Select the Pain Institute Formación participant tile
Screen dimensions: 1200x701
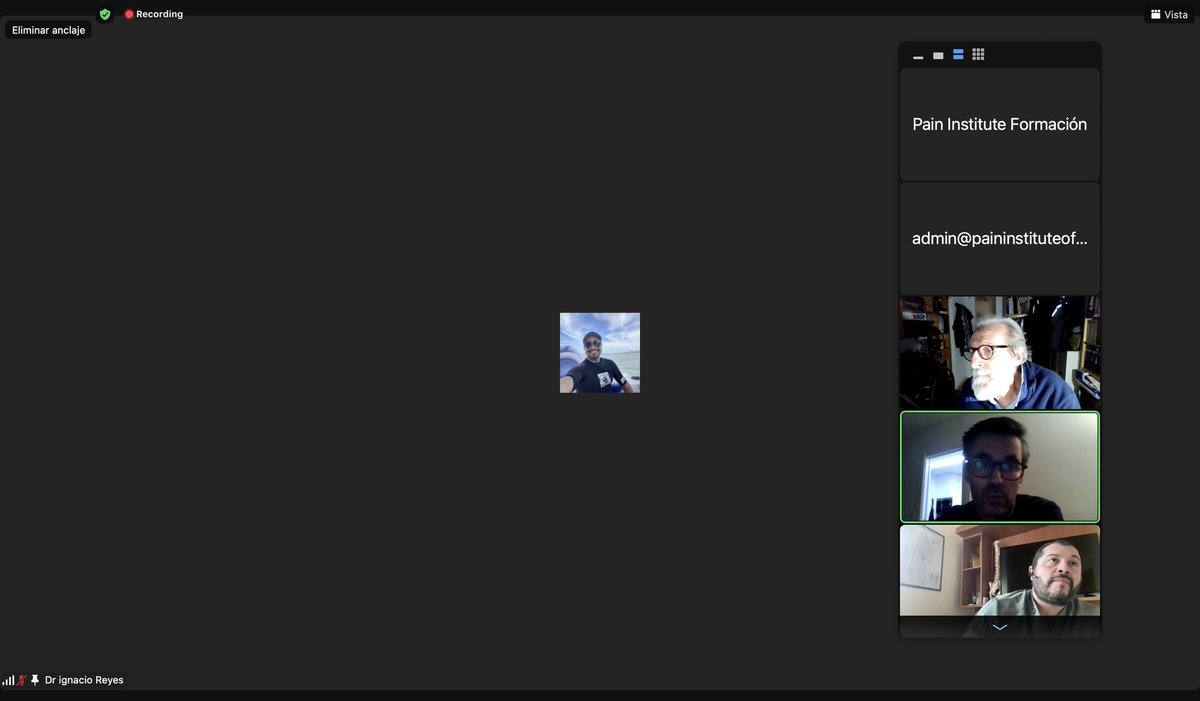1000,124
